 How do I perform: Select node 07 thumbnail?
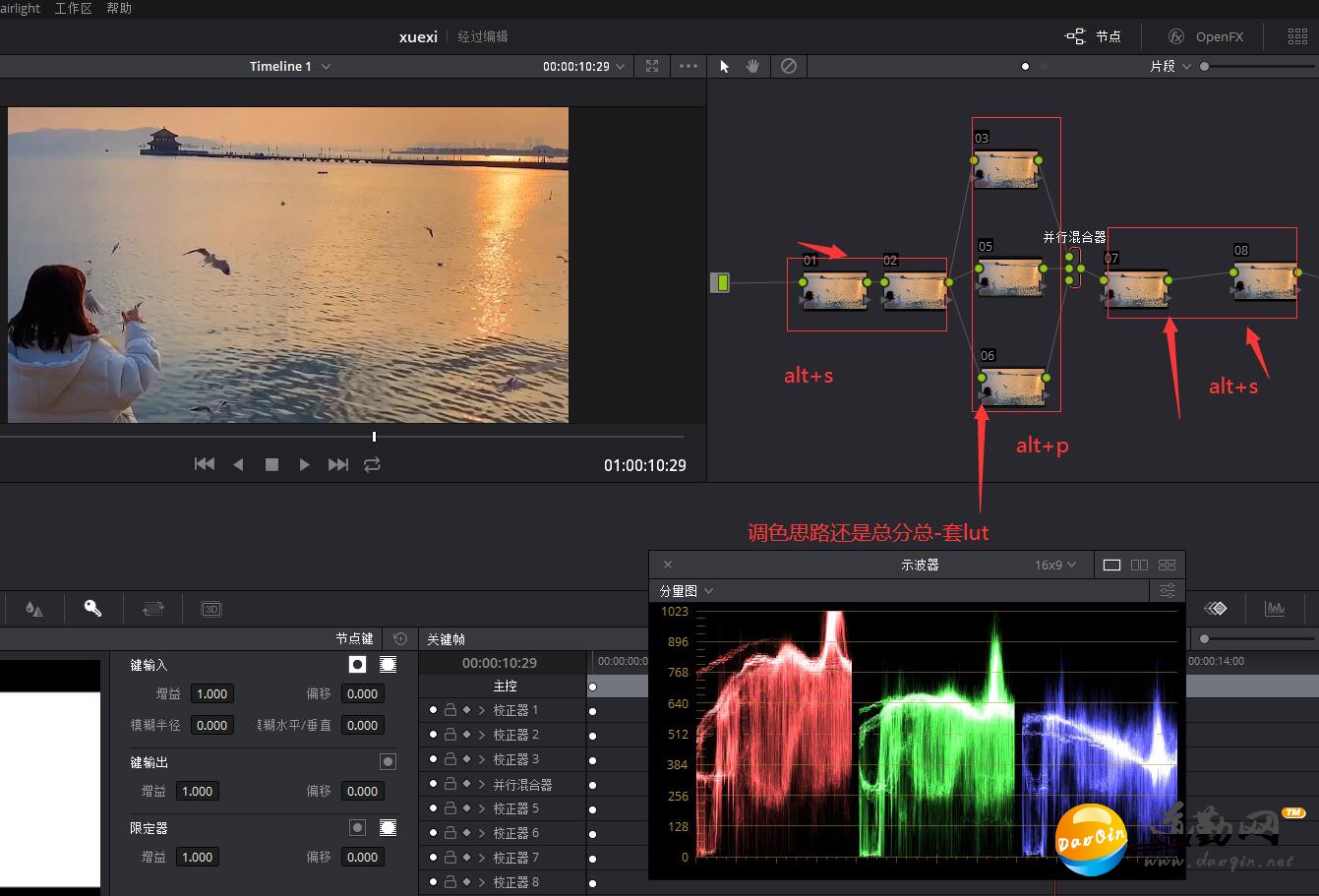[x=1136, y=287]
